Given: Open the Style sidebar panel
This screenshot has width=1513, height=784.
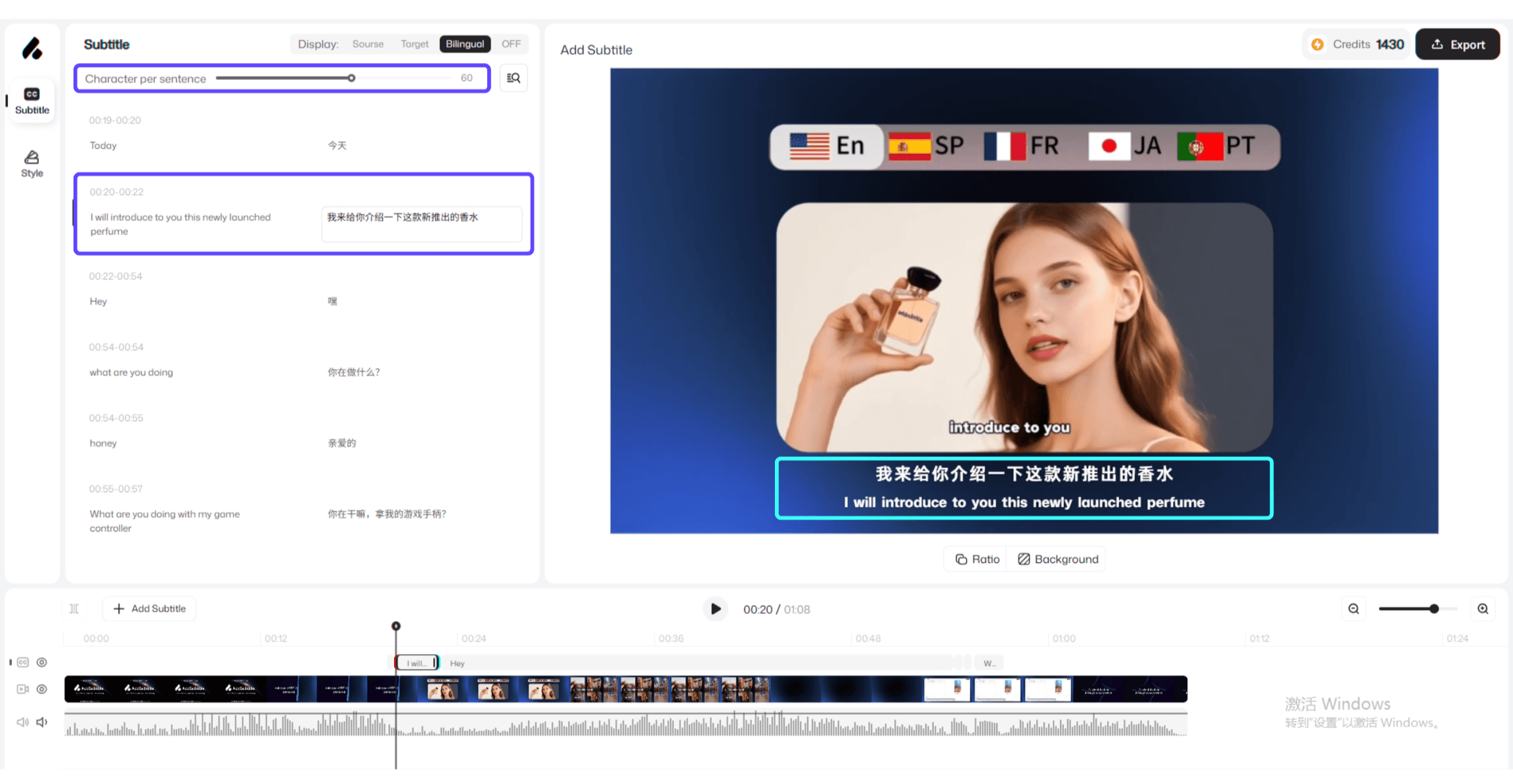Looking at the screenshot, I should 32,163.
